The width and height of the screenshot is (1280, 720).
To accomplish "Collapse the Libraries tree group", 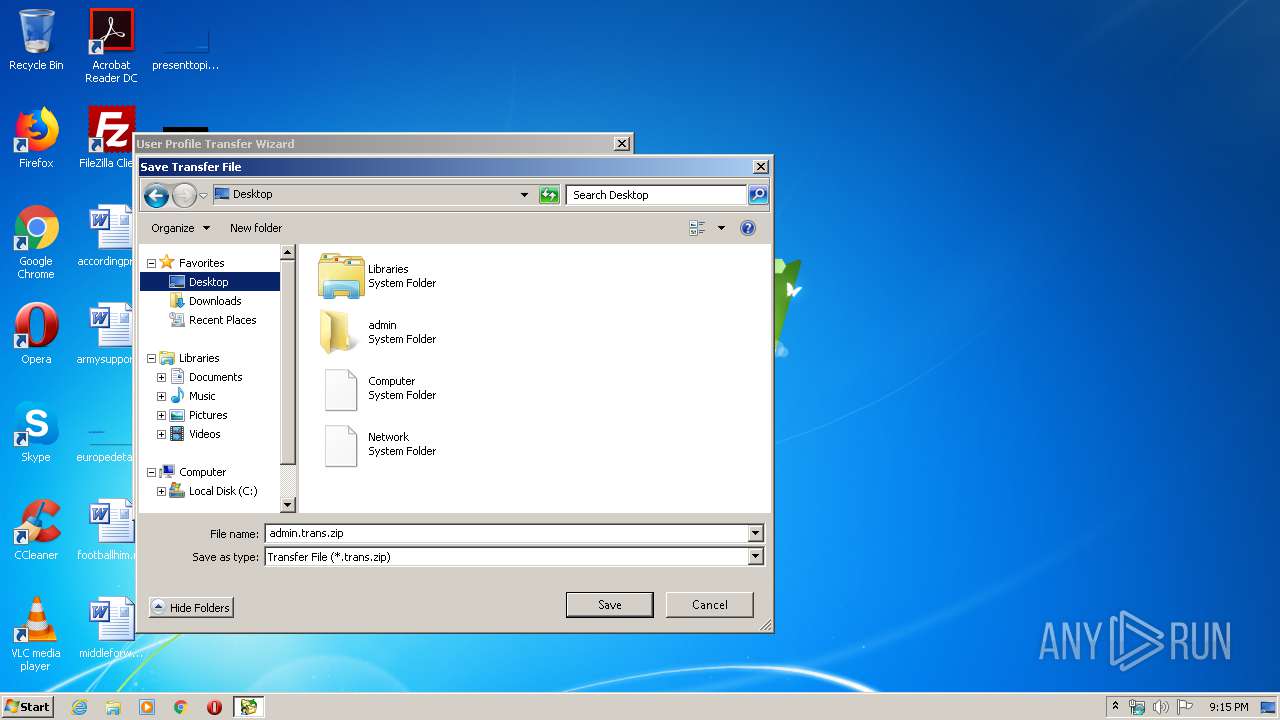I will point(152,359).
